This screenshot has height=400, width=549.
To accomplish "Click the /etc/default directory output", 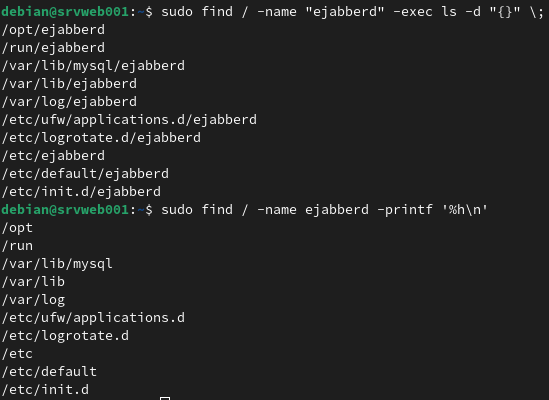I will click(49, 372).
